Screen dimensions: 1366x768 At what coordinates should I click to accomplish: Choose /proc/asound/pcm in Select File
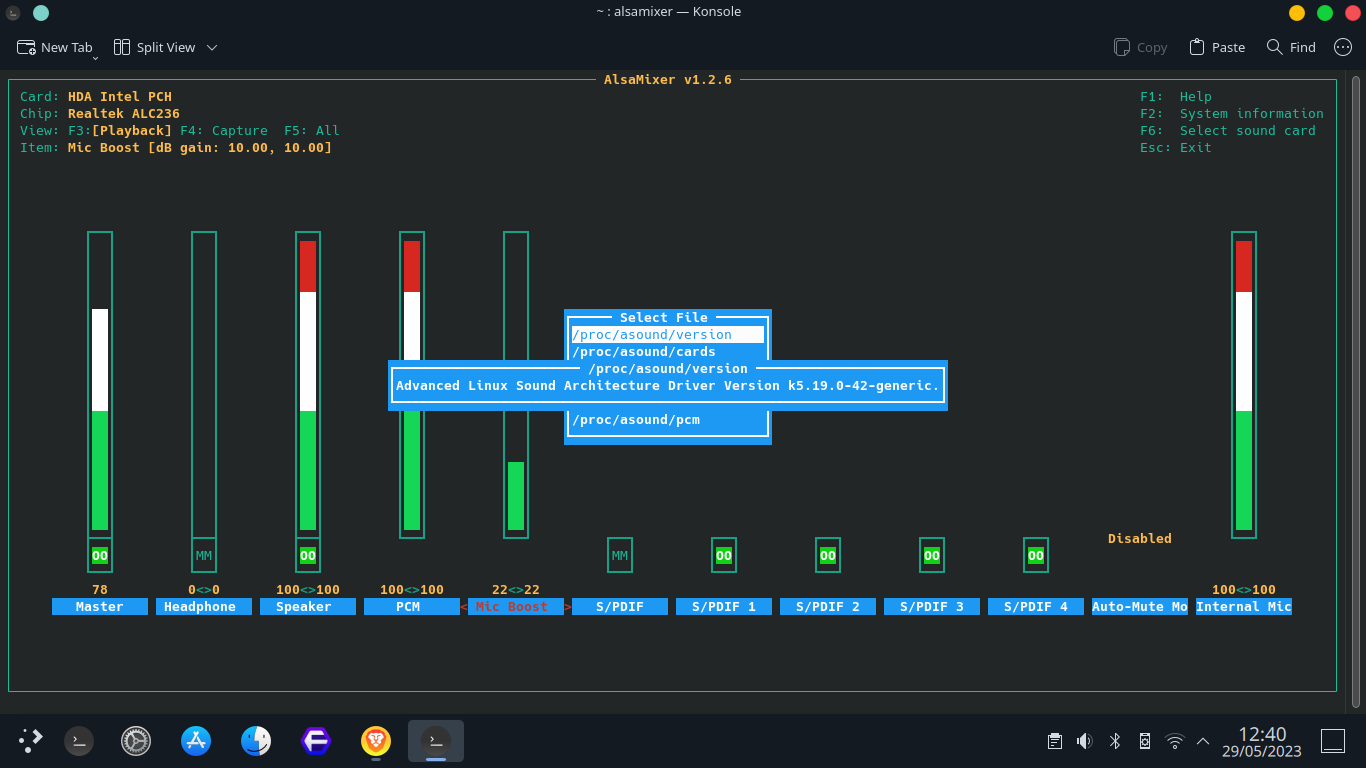pyautogui.click(x=668, y=420)
